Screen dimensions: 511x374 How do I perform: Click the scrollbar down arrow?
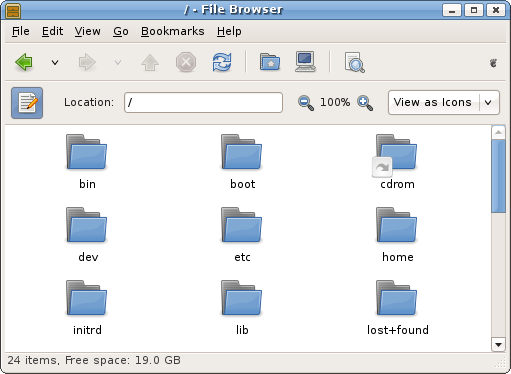click(x=498, y=345)
